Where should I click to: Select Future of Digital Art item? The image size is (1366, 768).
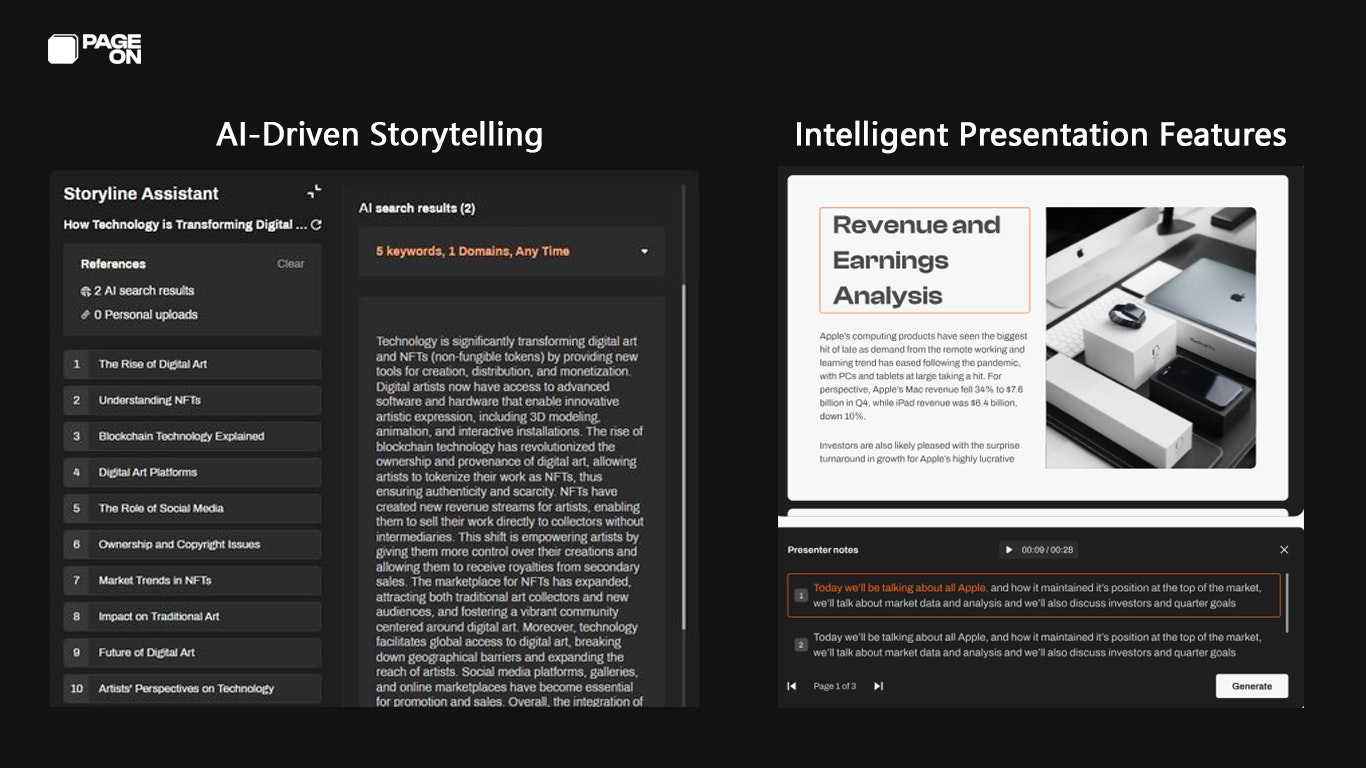click(x=192, y=652)
